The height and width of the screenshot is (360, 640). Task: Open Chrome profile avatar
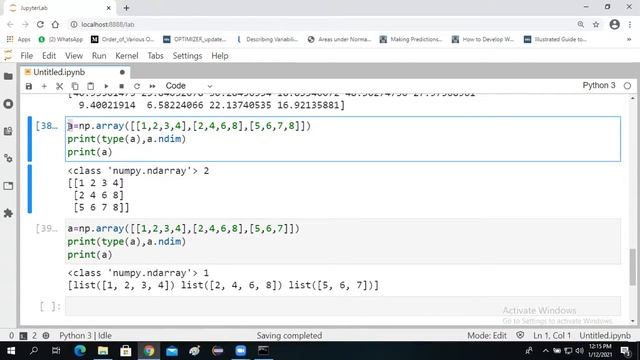pyautogui.click(x=614, y=24)
